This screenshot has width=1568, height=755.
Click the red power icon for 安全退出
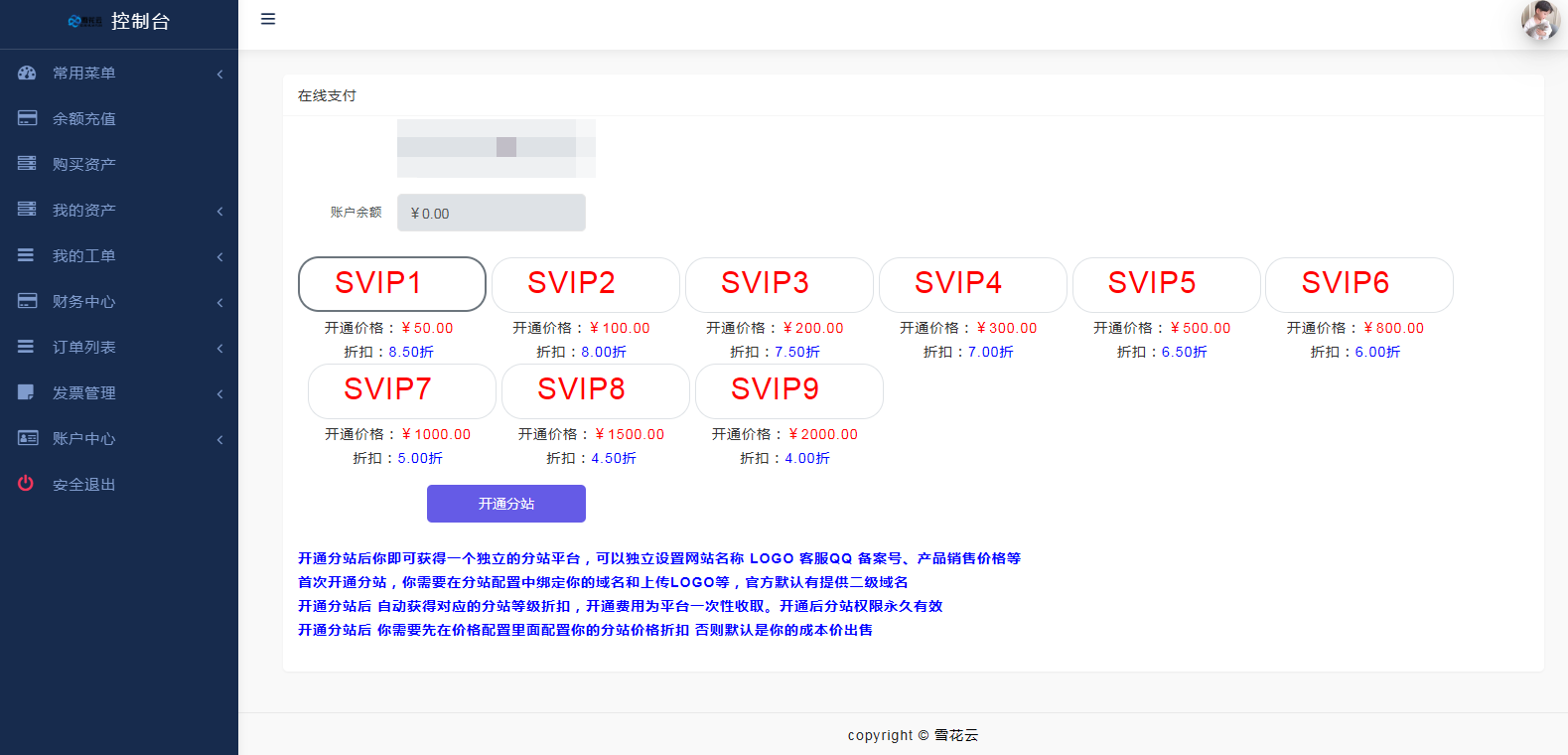point(27,484)
